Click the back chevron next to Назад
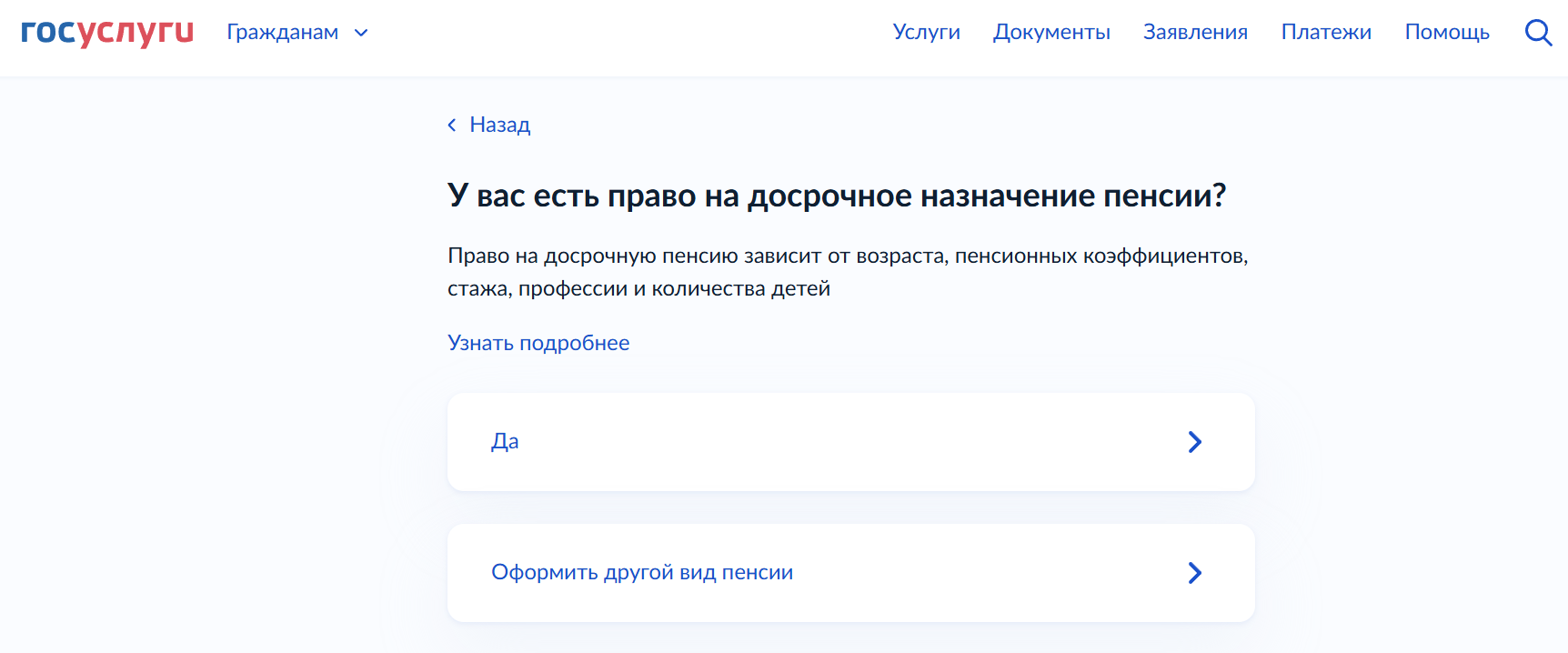Screen dimensions: 1568x653 [x=452, y=125]
